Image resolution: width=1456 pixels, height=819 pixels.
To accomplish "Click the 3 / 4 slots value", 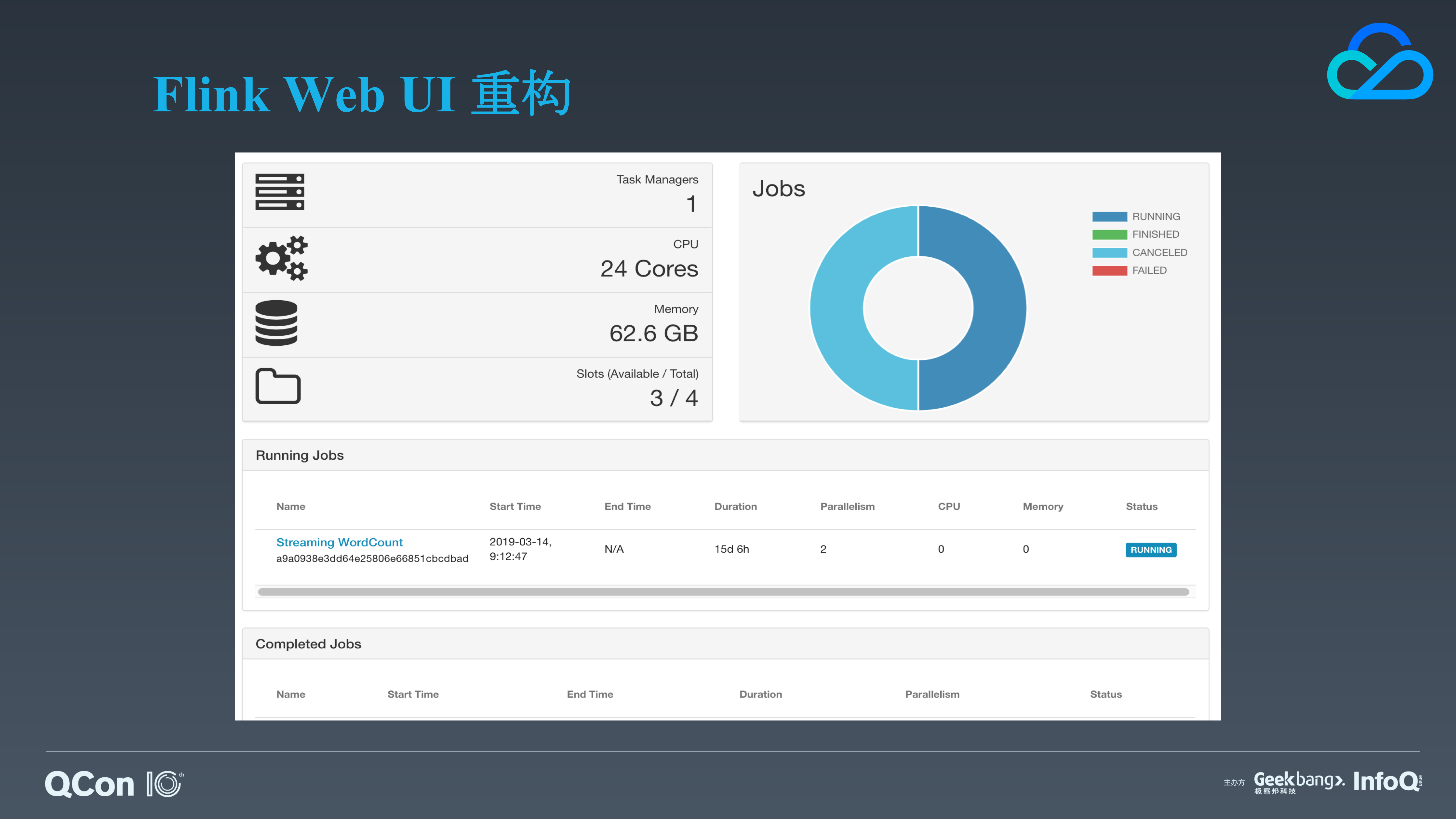I will pyautogui.click(x=674, y=398).
